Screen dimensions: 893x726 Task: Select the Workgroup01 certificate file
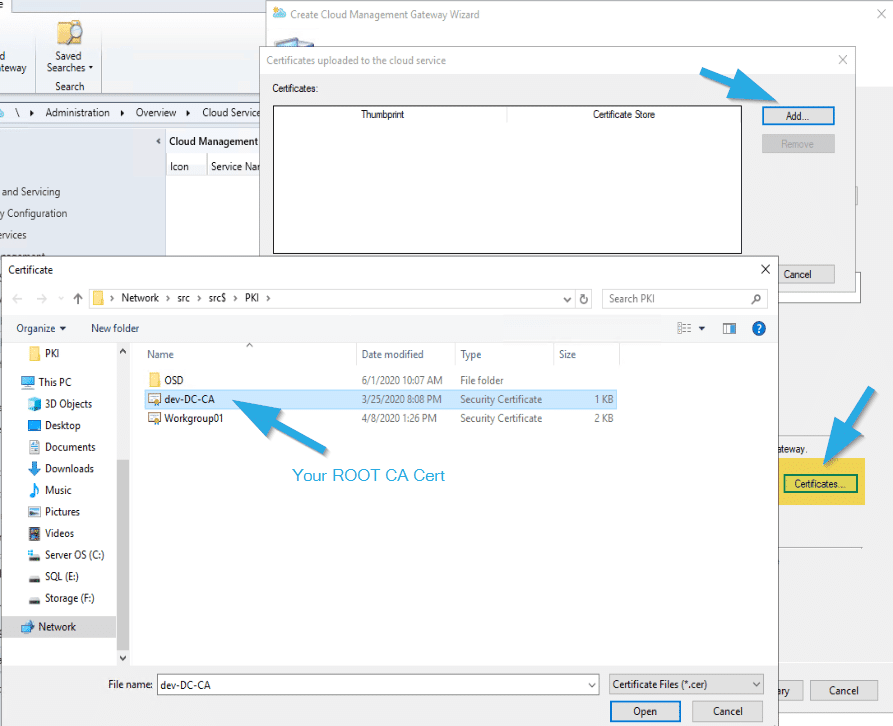click(x=193, y=418)
